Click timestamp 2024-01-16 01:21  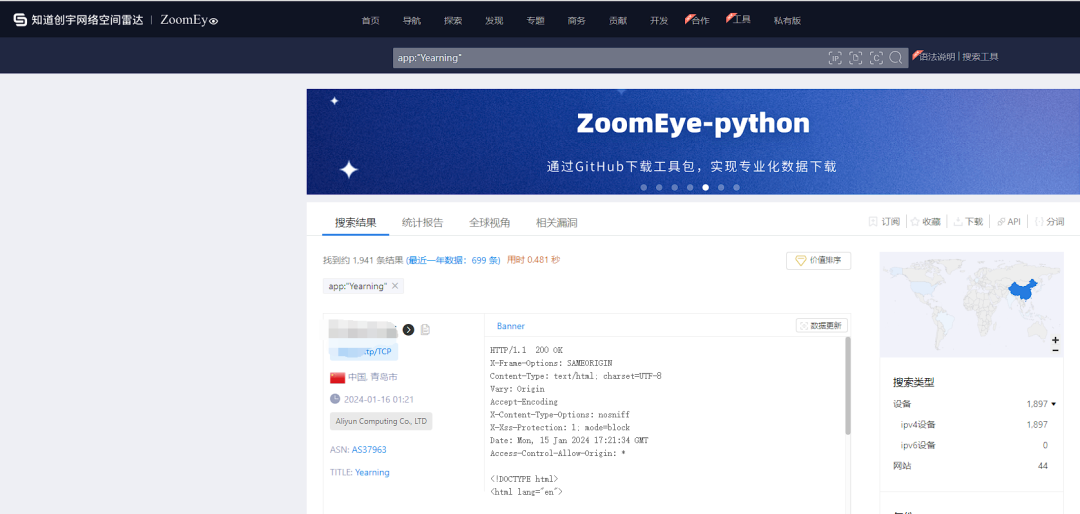(379, 399)
